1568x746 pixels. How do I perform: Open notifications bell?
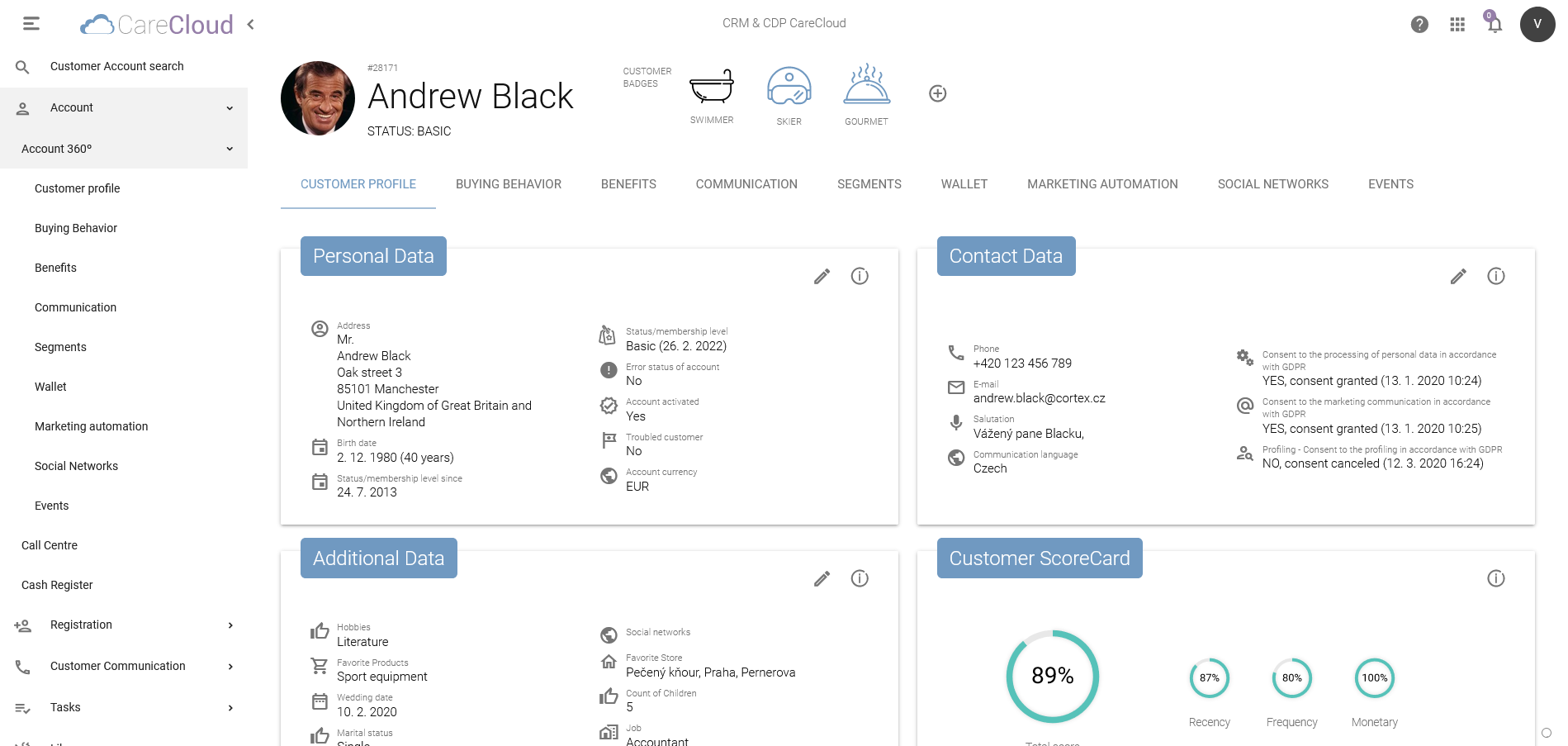1495,24
